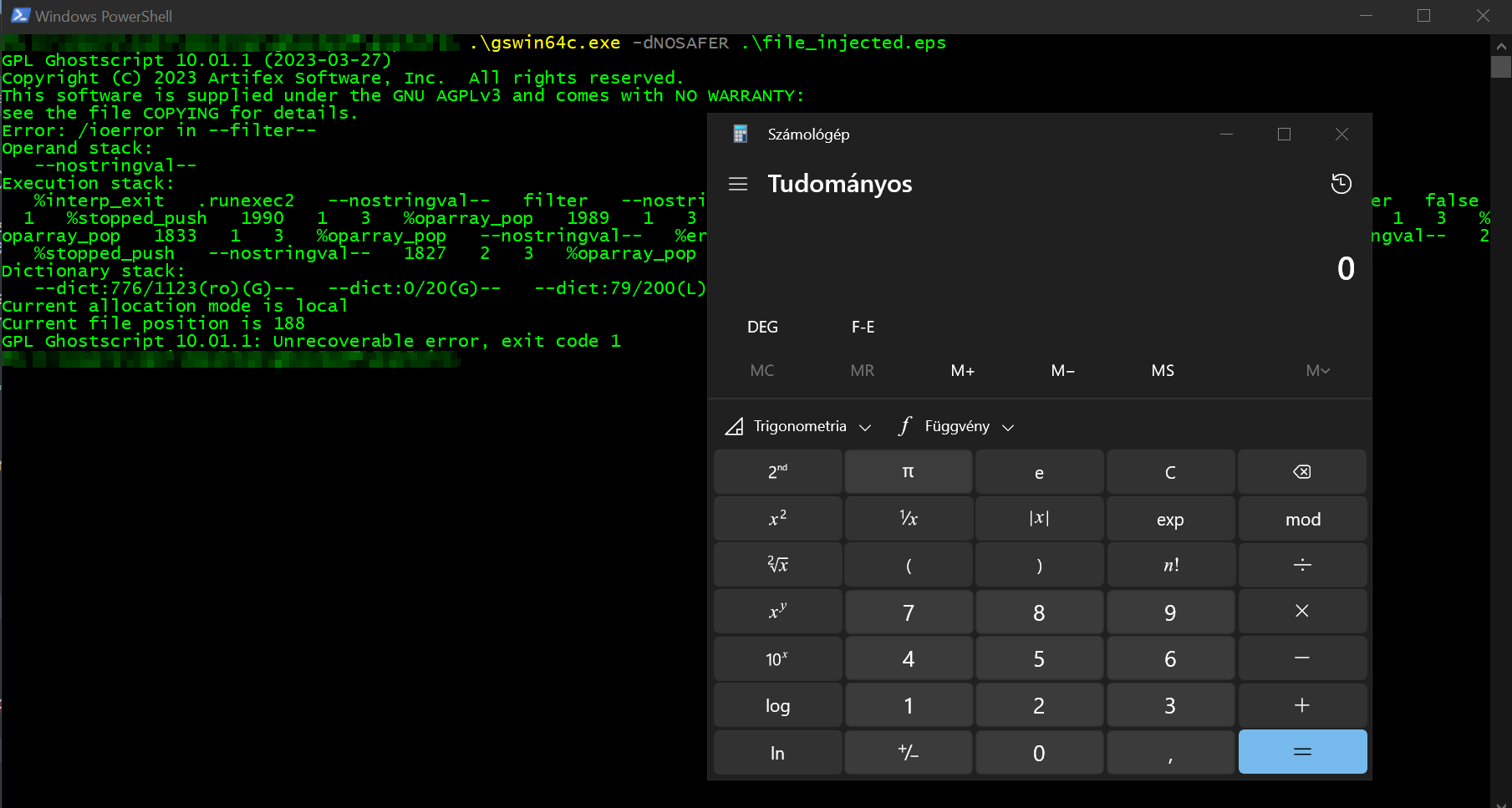This screenshot has height=808, width=1512.
Task: Click the M+ memory add button
Action: tap(963, 370)
